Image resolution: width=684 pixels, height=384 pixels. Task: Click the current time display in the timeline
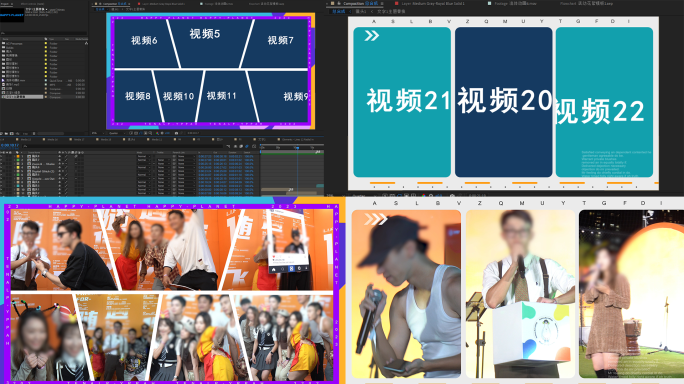(10, 145)
